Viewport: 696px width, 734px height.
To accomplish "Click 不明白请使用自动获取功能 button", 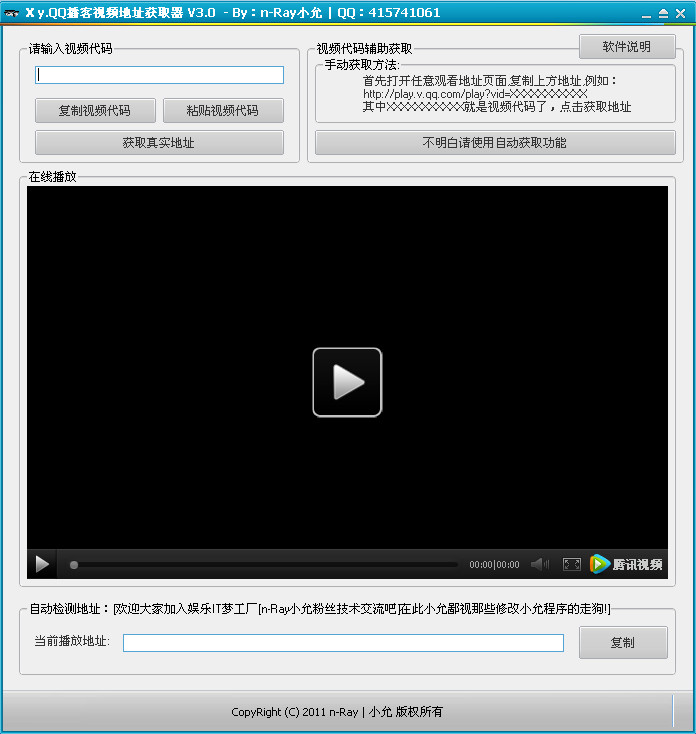I will click(x=495, y=142).
